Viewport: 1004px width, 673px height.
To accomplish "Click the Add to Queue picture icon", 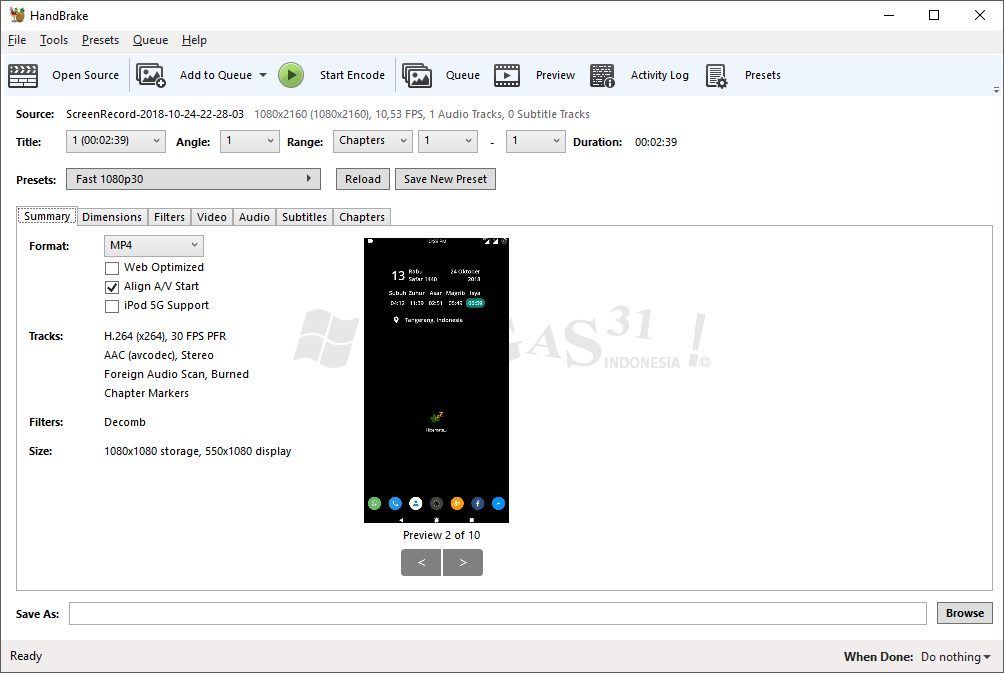I will (x=151, y=76).
